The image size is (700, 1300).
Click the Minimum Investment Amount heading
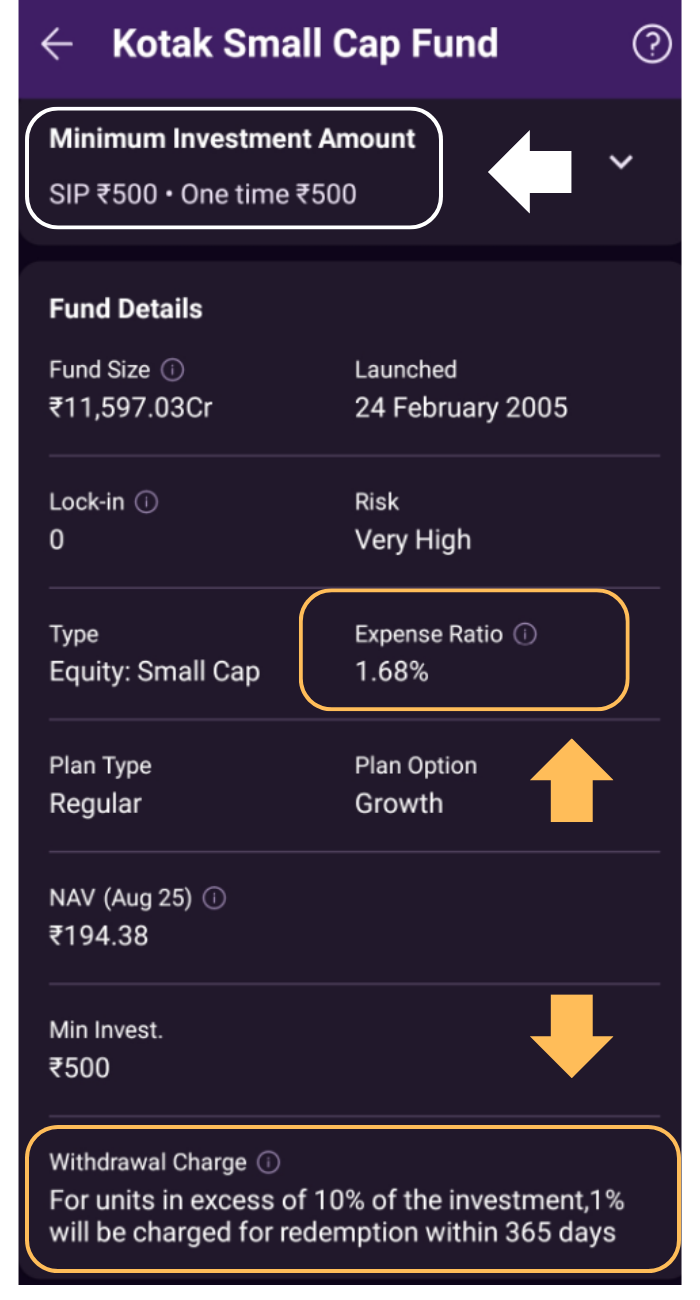point(232,139)
